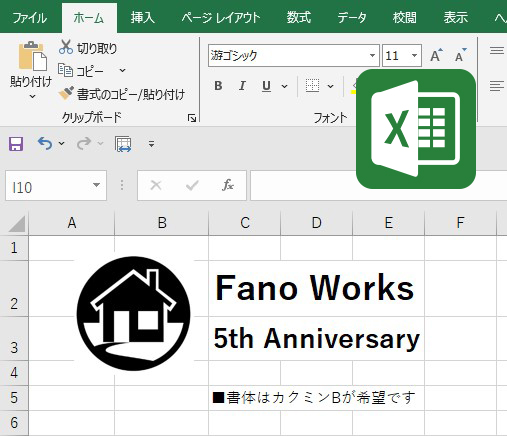Image resolution: width=507 pixels, height=436 pixels.
Task: Apply cell borders icon
Action: (312, 86)
